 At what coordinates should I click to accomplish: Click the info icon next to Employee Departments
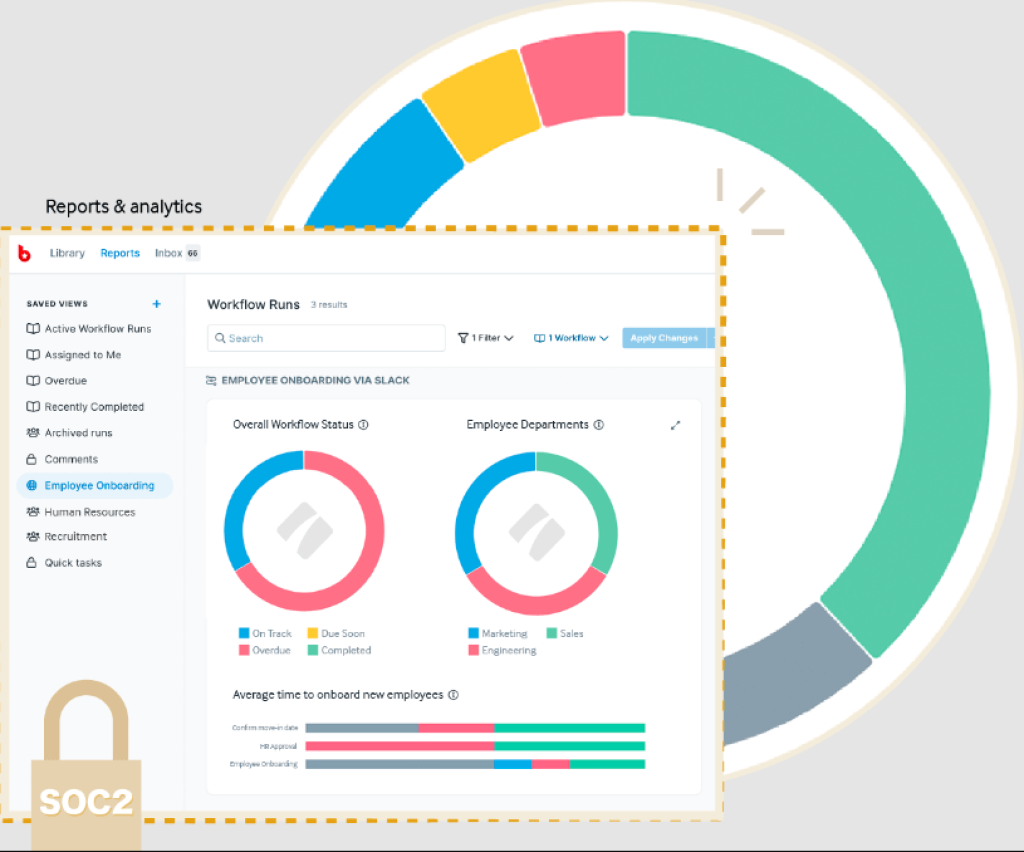598,424
